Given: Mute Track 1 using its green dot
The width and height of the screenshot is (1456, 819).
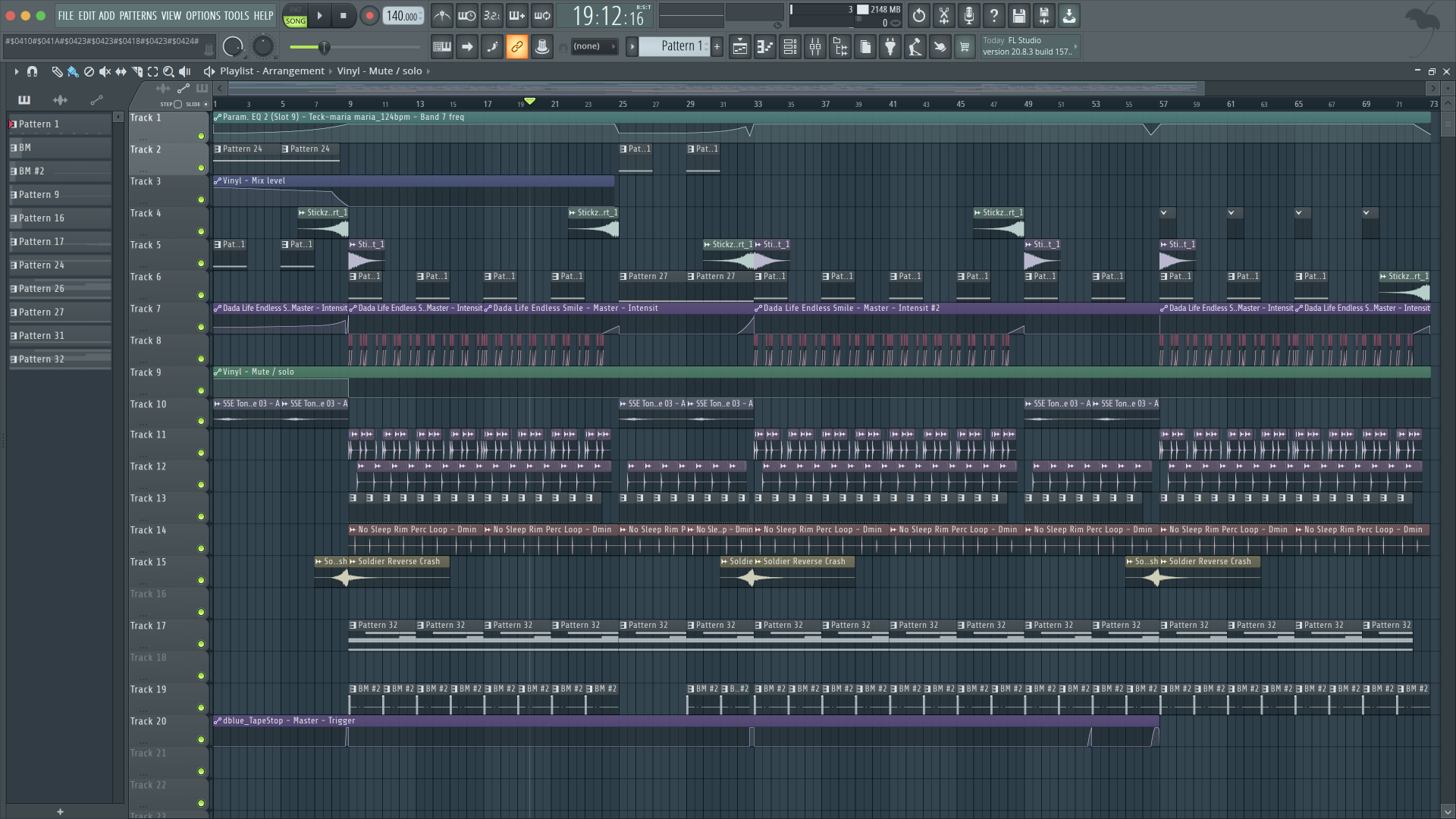Looking at the screenshot, I should (201, 136).
